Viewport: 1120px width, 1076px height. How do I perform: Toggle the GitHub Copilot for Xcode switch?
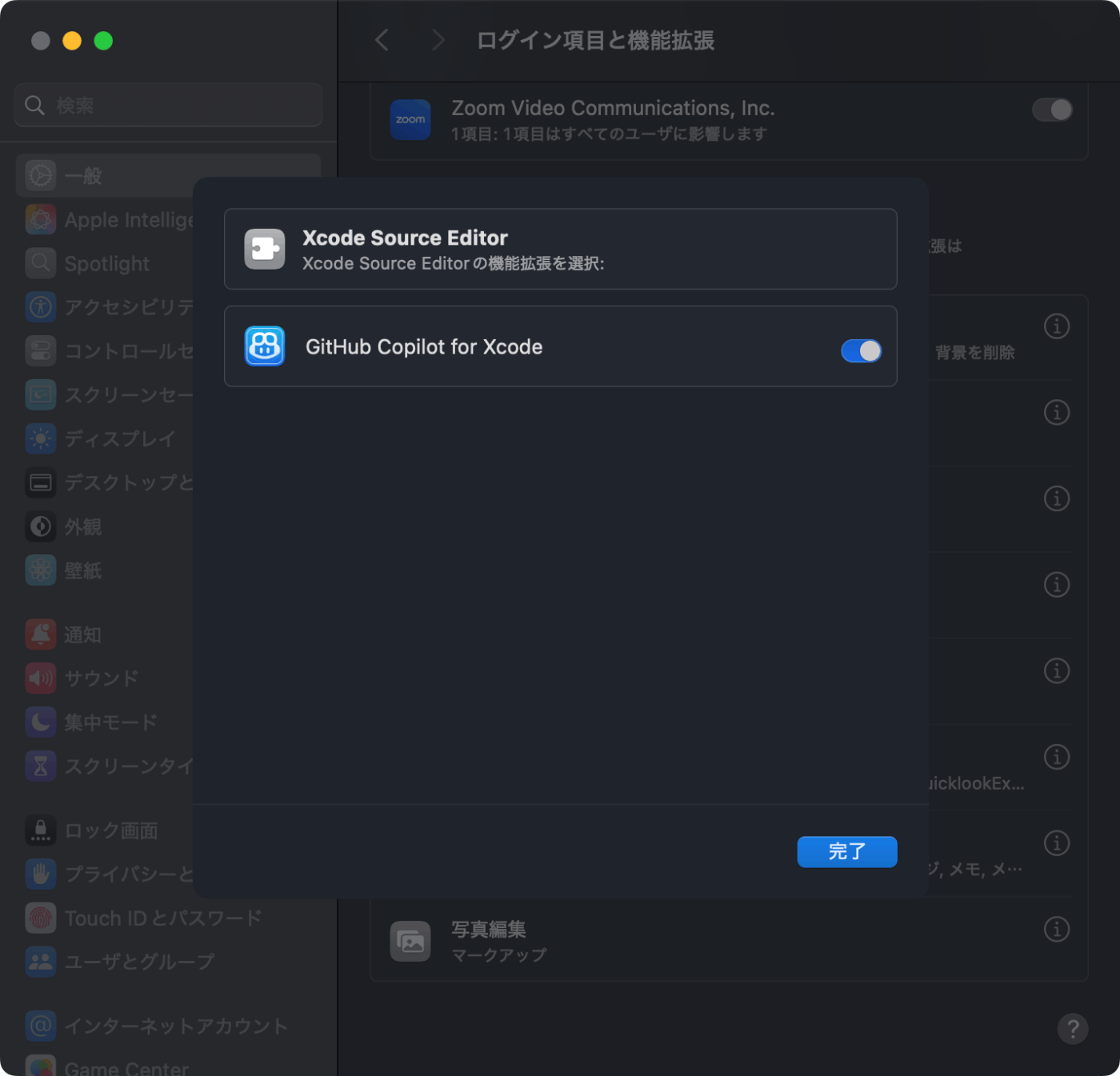[861, 350]
